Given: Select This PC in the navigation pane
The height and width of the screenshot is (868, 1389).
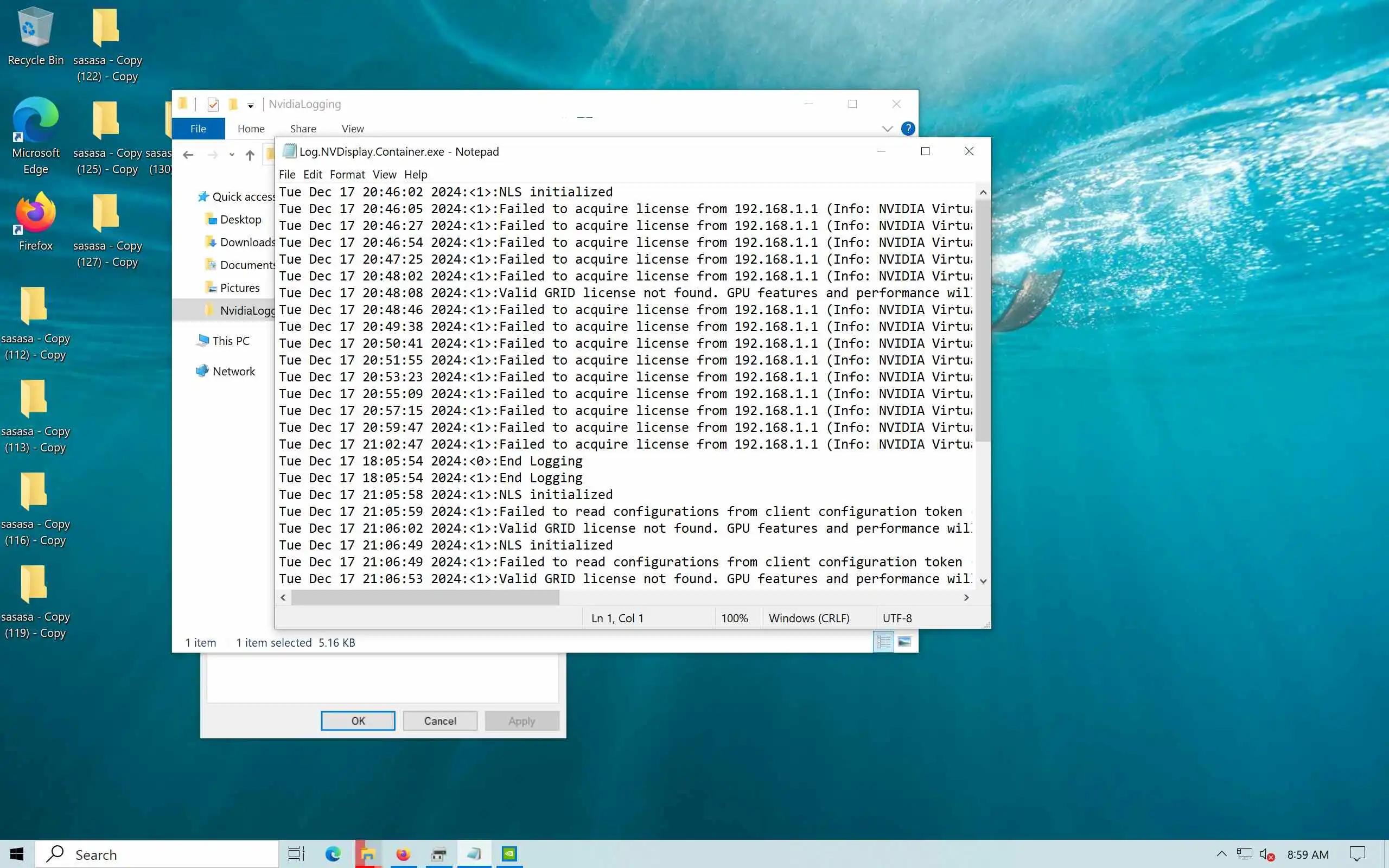Looking at the screenshot, I should point(231,341).
